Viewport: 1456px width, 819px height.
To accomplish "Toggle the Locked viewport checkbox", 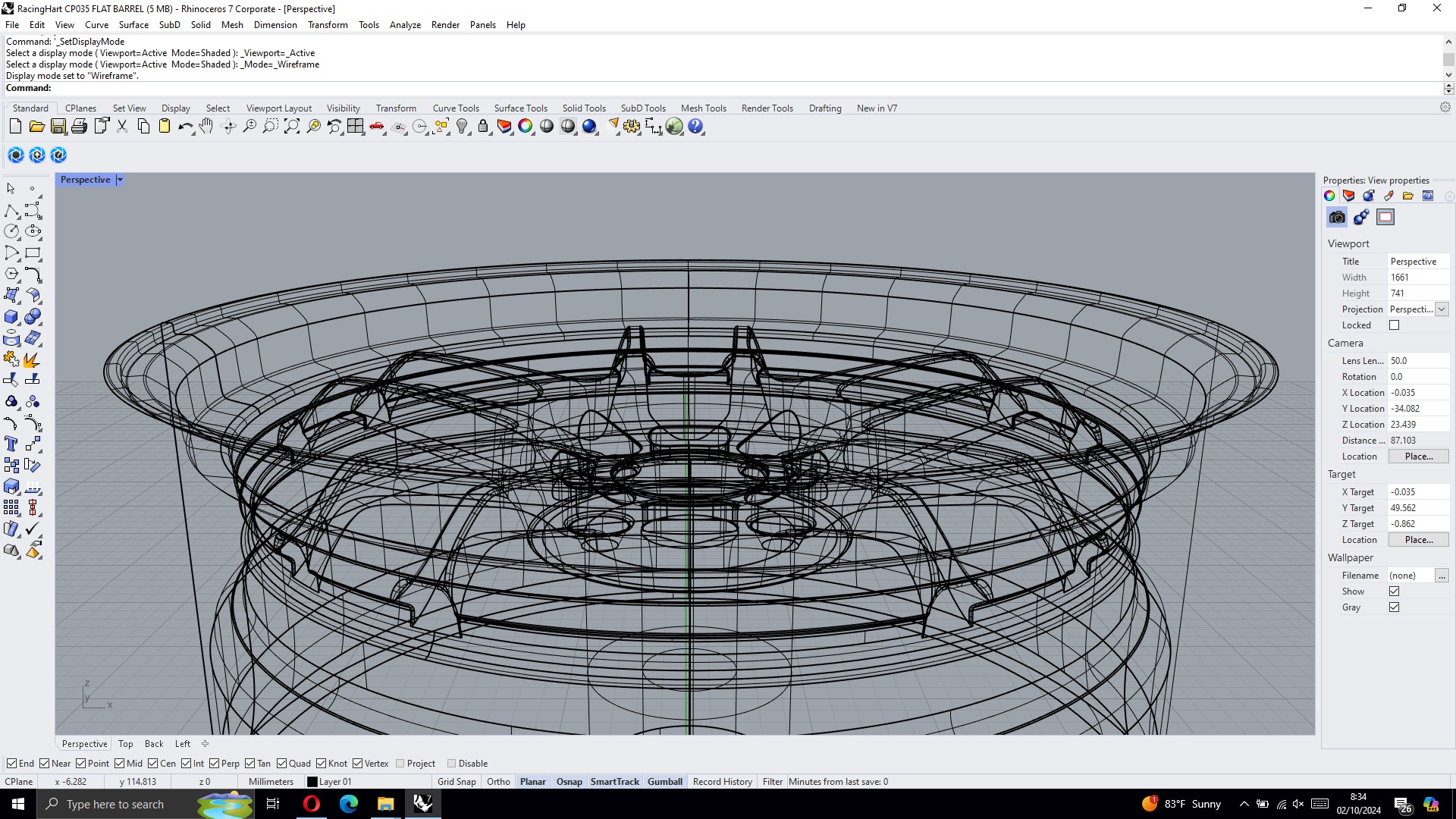I will tap(1394, 325).
